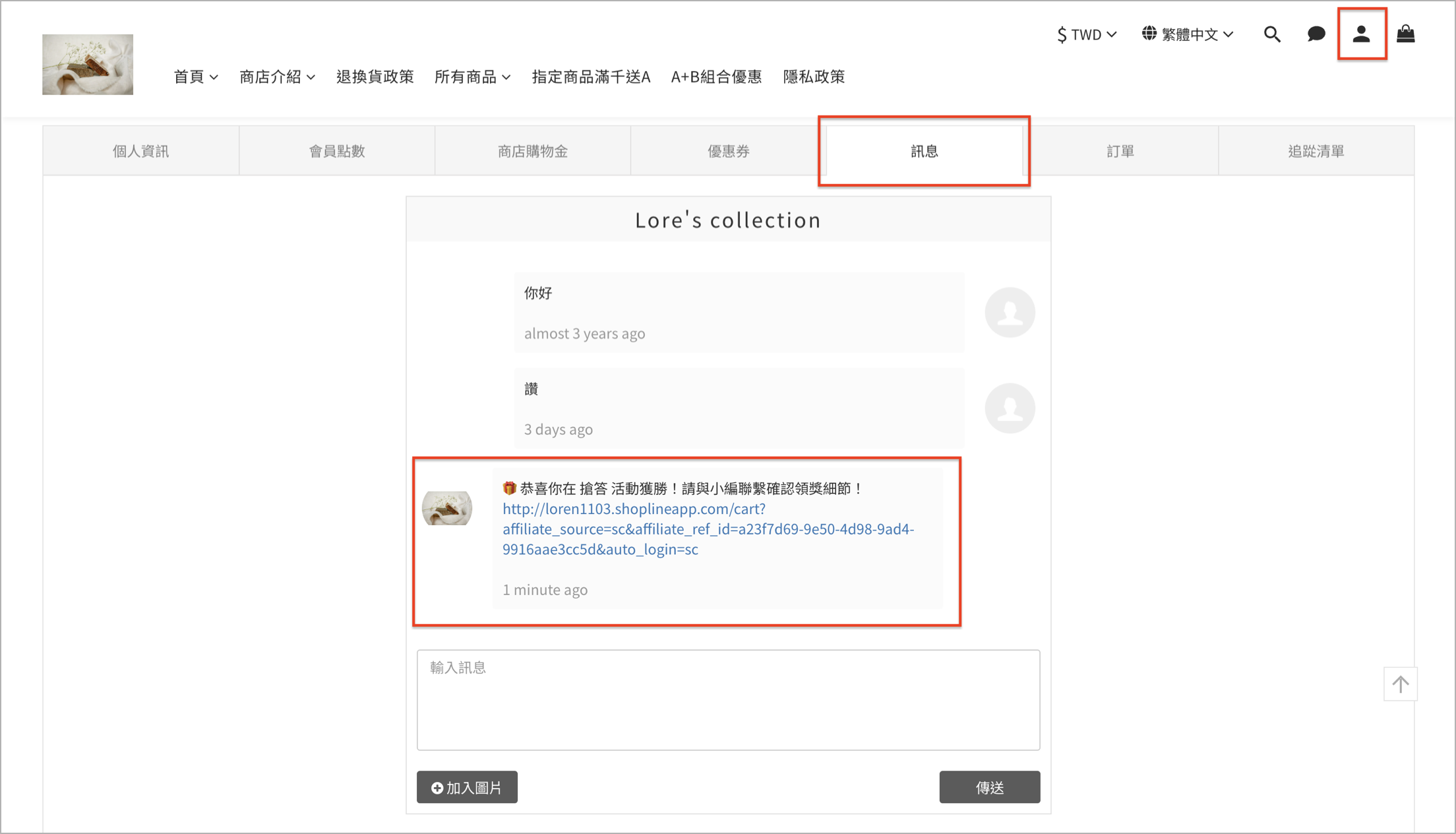
Task: Open 隱私政策 page
Action: [814, 77]
